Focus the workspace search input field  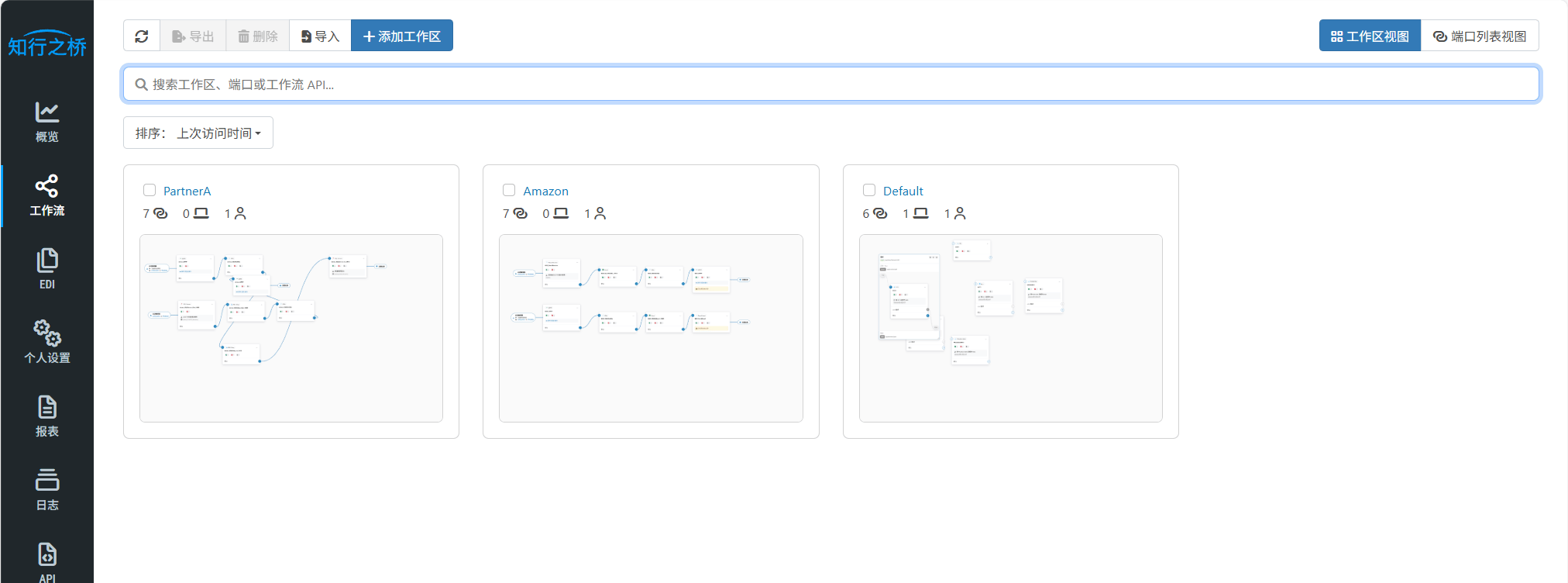(x=831, y=84)
